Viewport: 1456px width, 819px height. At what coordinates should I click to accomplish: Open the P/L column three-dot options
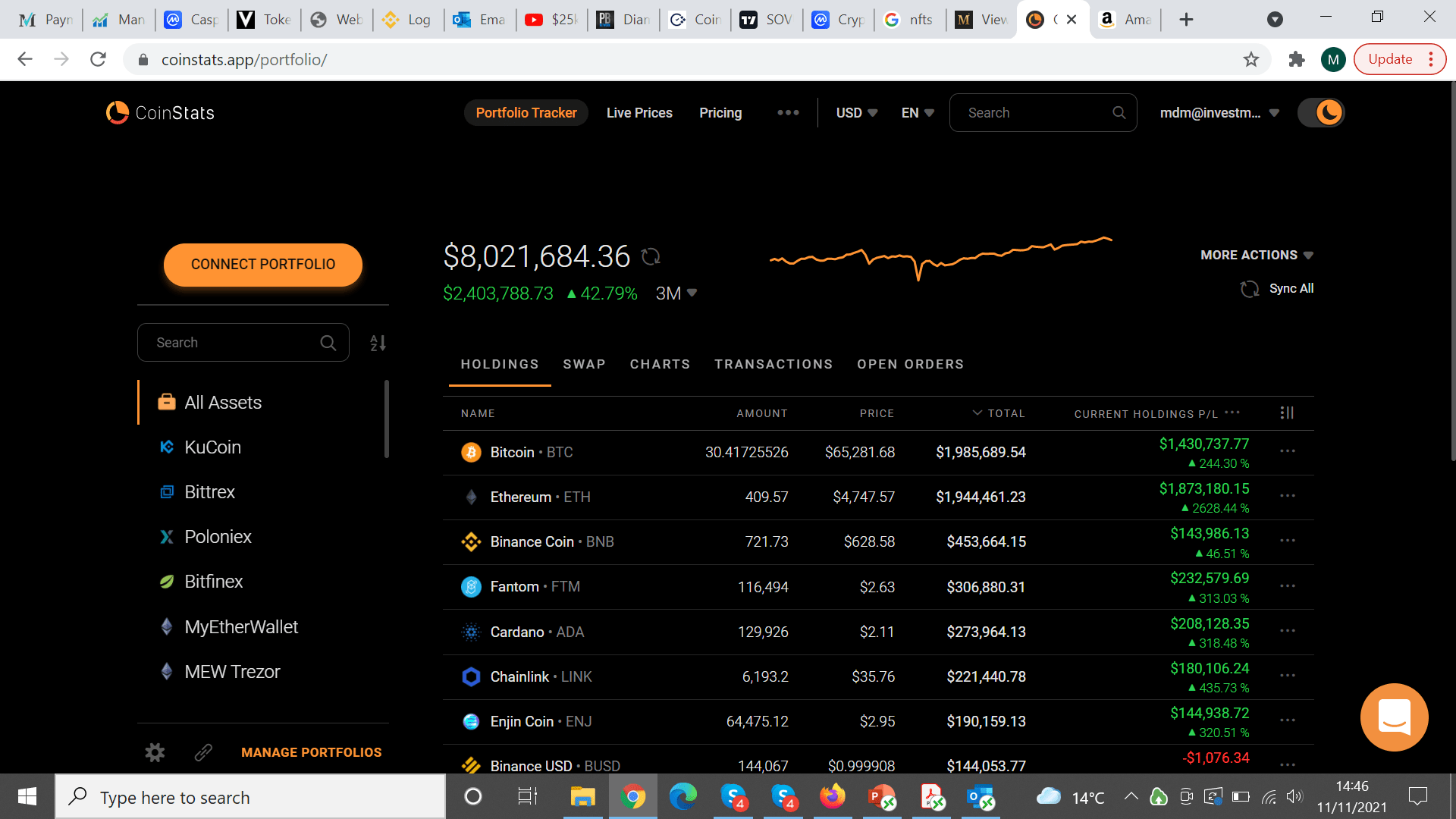tap(1232, 413)
